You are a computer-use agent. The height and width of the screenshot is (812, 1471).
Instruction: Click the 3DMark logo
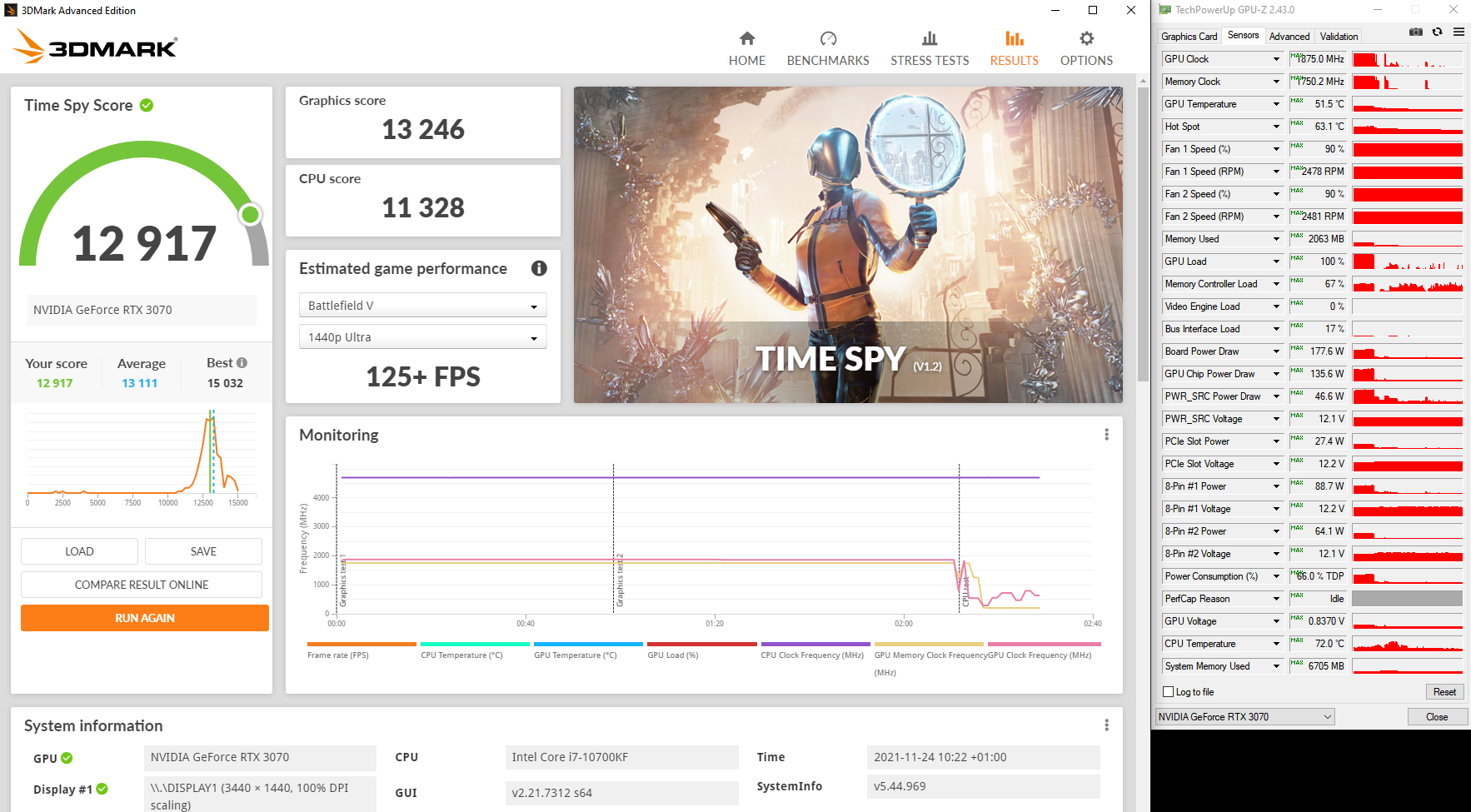[x=95, y=47]
